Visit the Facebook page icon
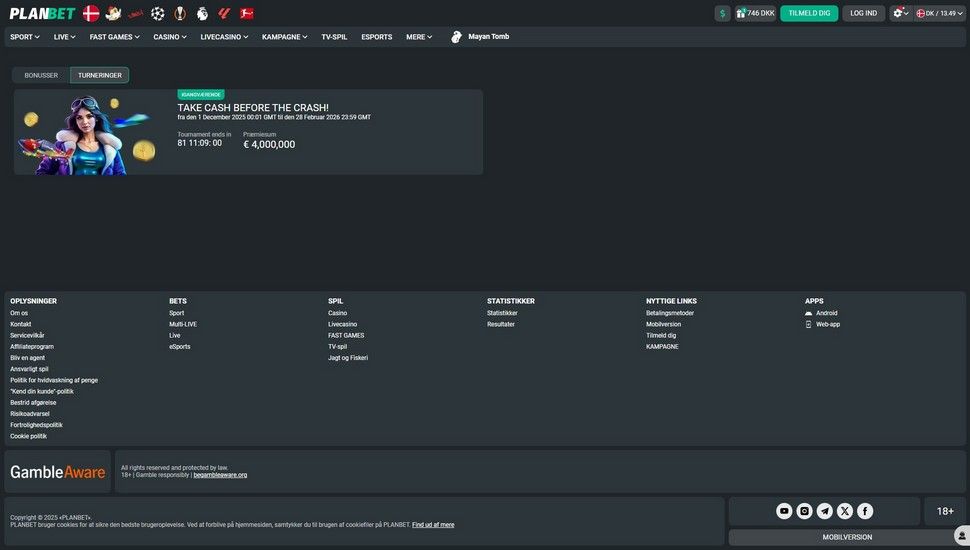 pyautogui.click(x=865, y=511)
